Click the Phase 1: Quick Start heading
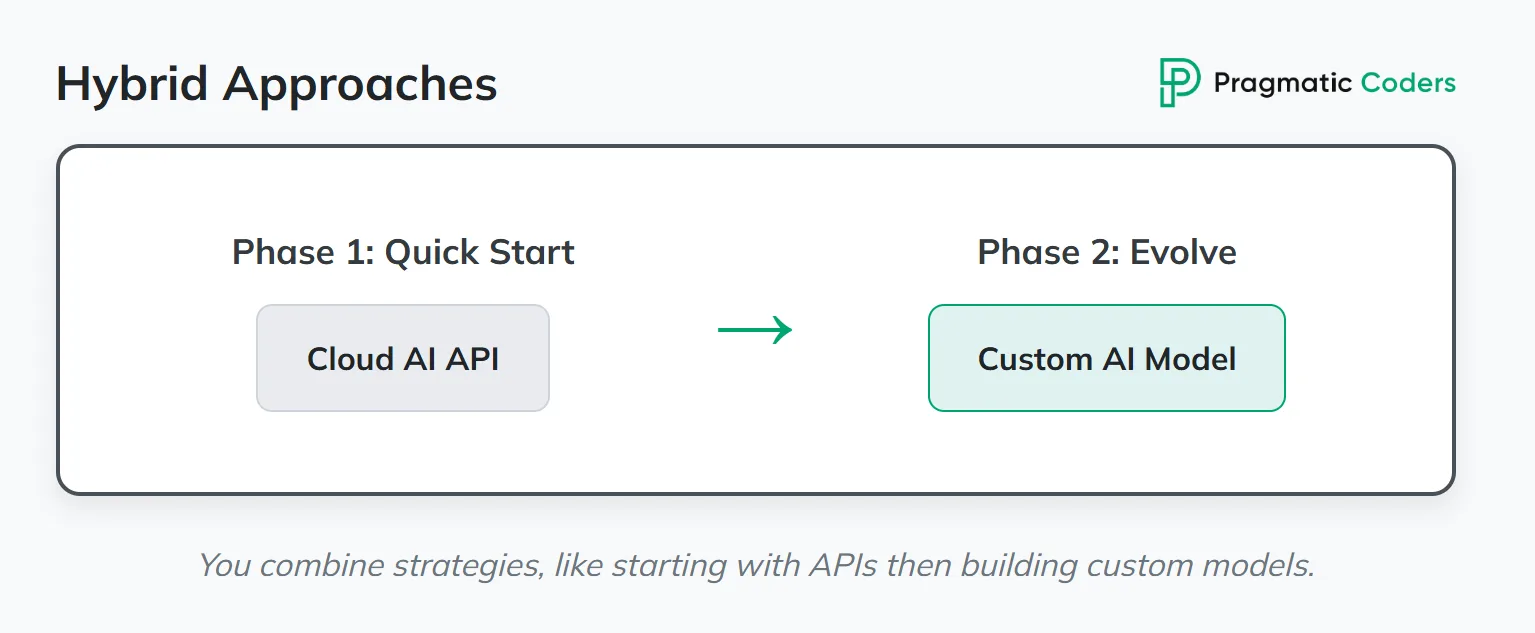Screen dimensions: 1535x633 pos(403,252)
